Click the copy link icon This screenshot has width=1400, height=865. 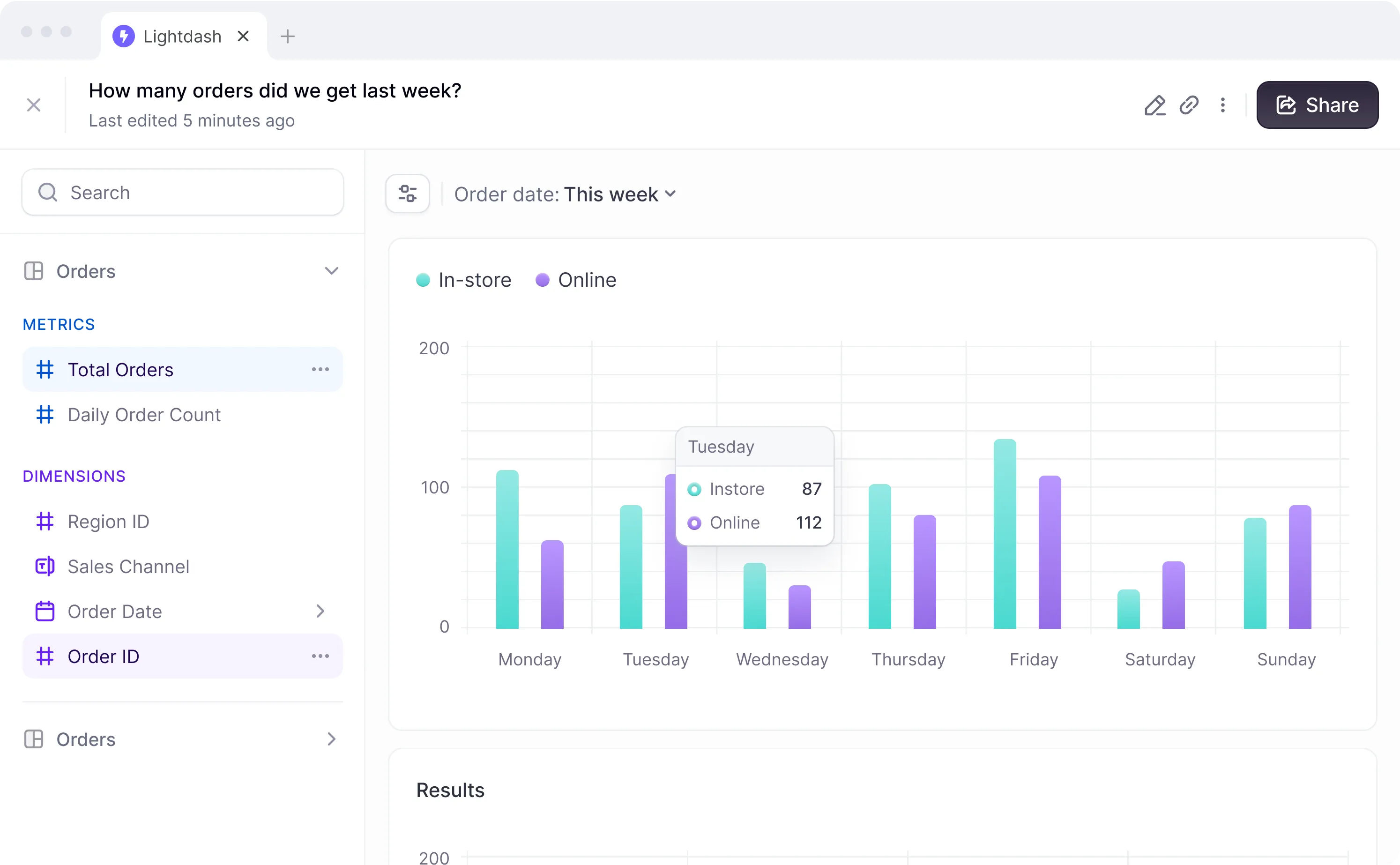pos(1188,105)
